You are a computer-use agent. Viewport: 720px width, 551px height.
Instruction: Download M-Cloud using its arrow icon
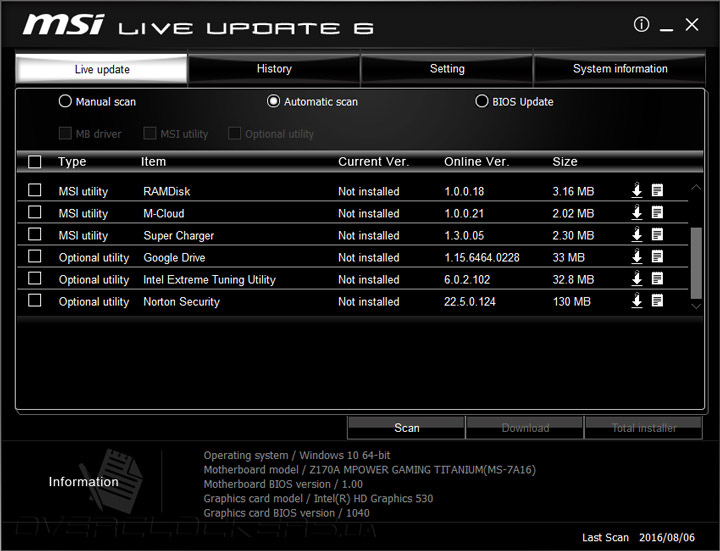(x=637, y=212)
